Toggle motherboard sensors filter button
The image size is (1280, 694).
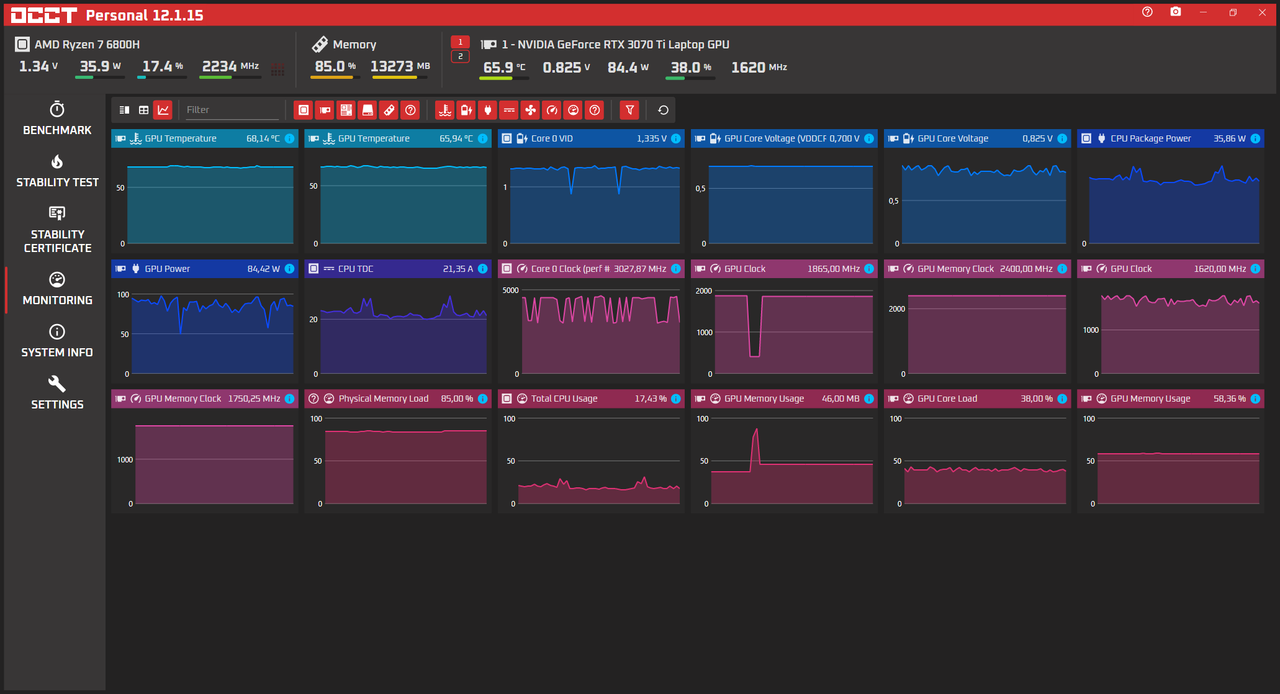346,110
